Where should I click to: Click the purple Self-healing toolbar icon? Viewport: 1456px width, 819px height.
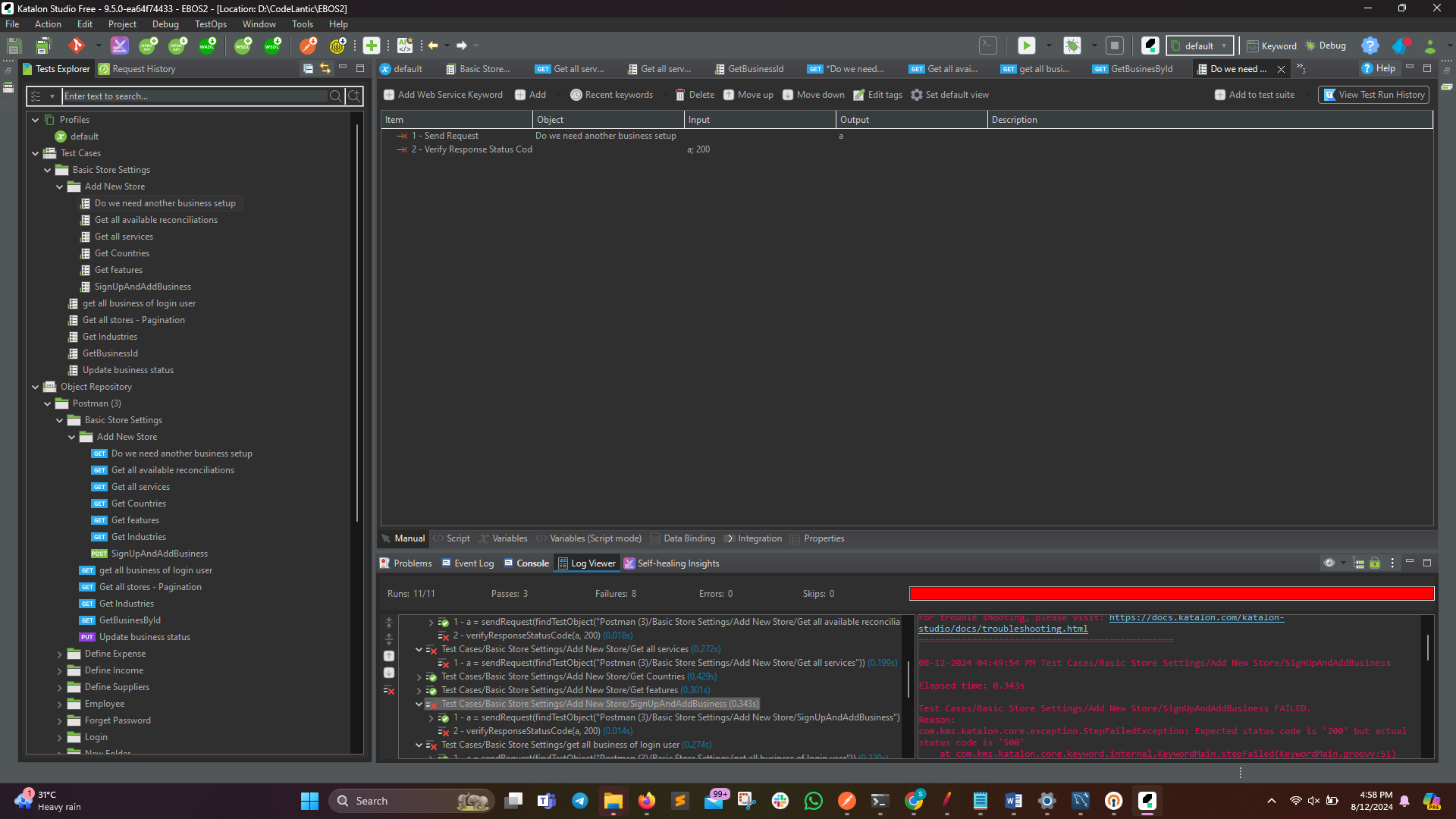click(120, 45)
